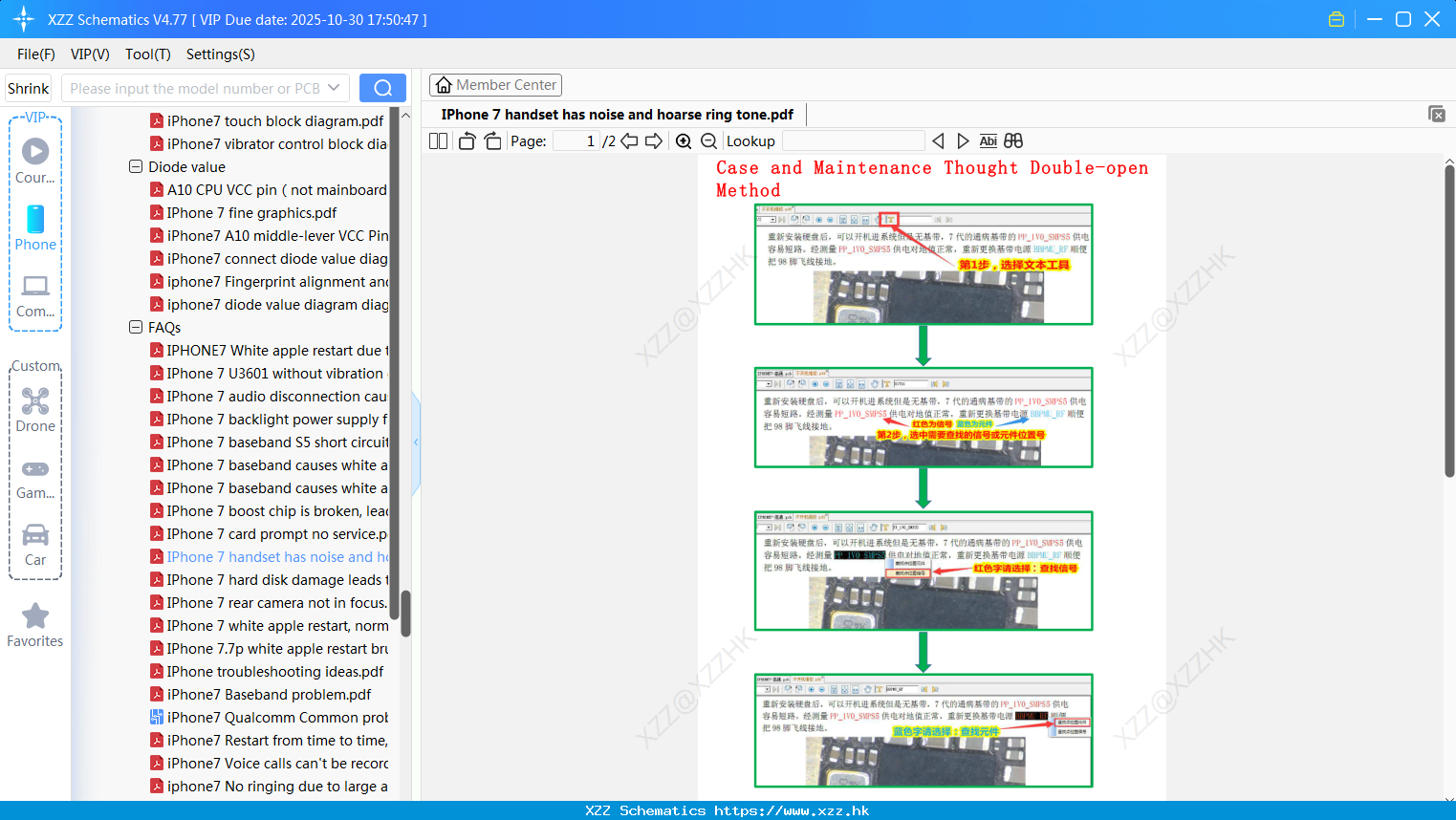The width and height of the screenshot is (1456, 820).
Task: Open the model number dropdown arrow
Action: pos(334,88)
